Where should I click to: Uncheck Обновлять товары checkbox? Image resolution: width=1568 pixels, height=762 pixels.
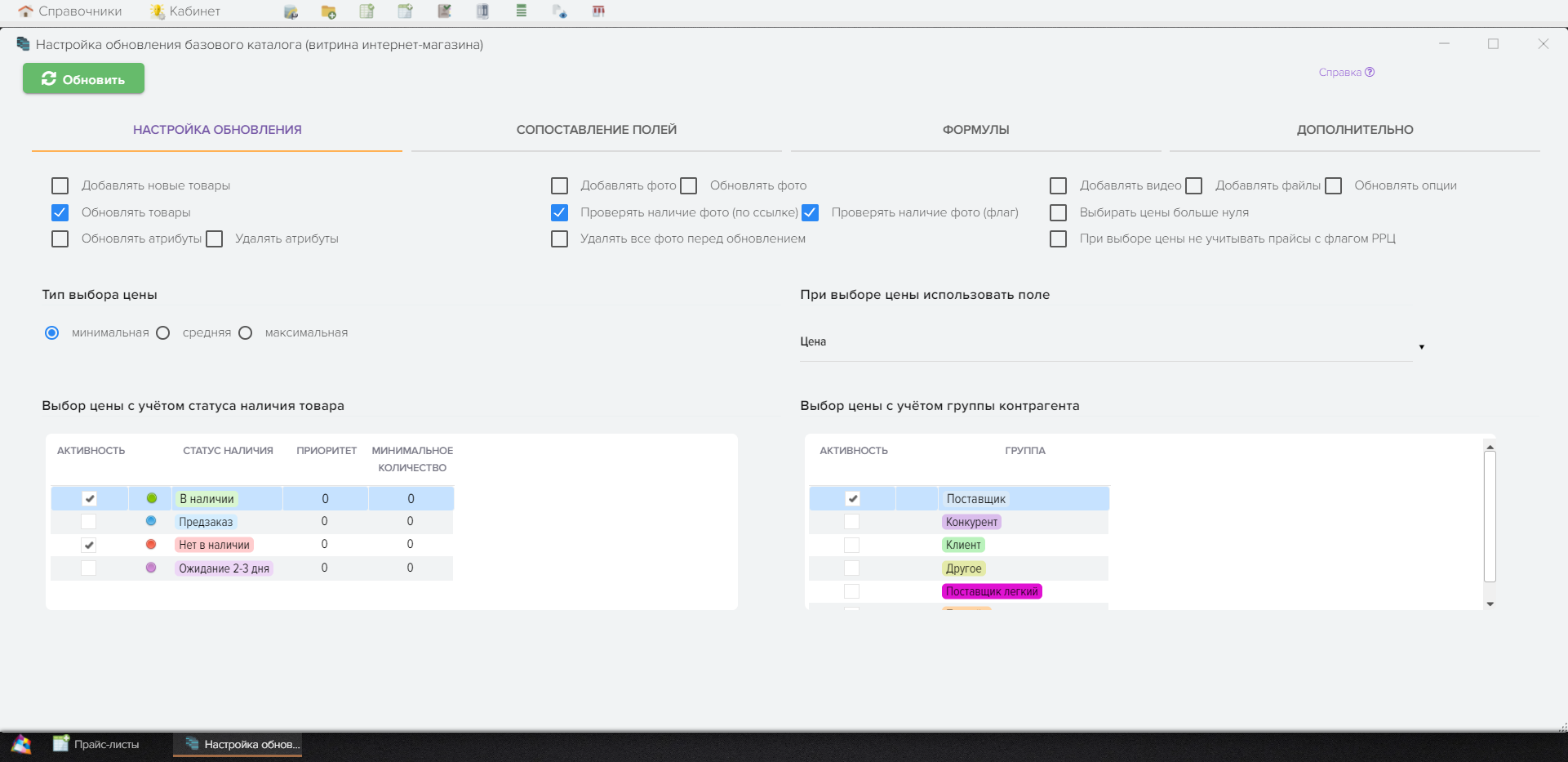60,212
